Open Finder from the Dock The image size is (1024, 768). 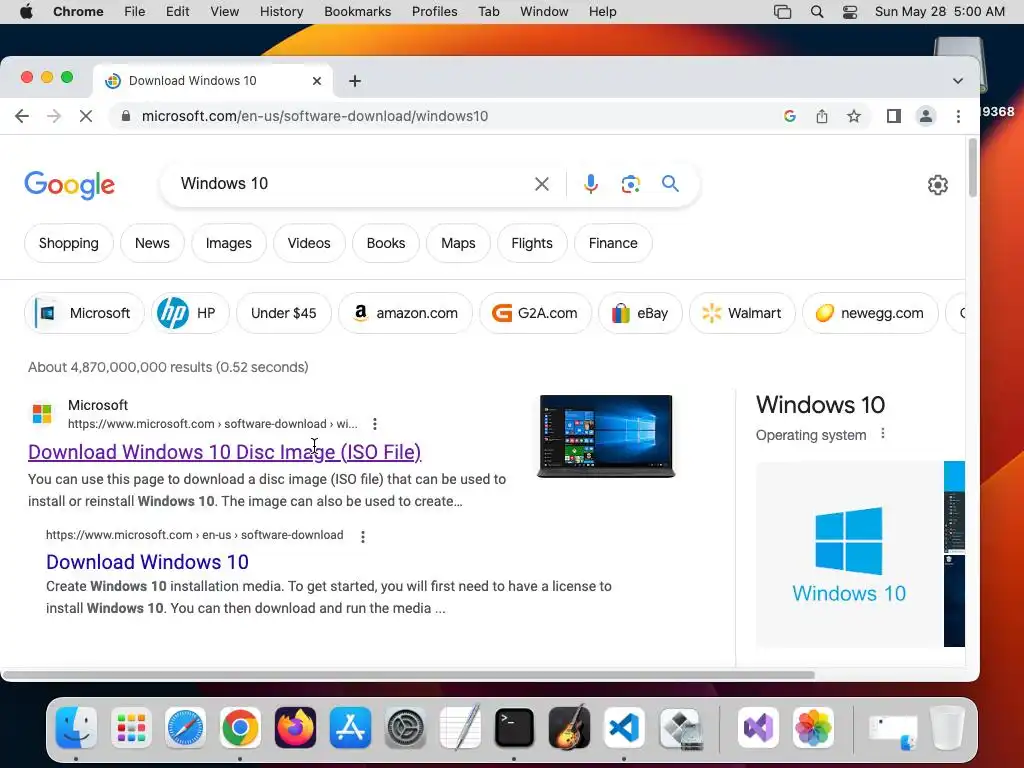tap(76, 728)
